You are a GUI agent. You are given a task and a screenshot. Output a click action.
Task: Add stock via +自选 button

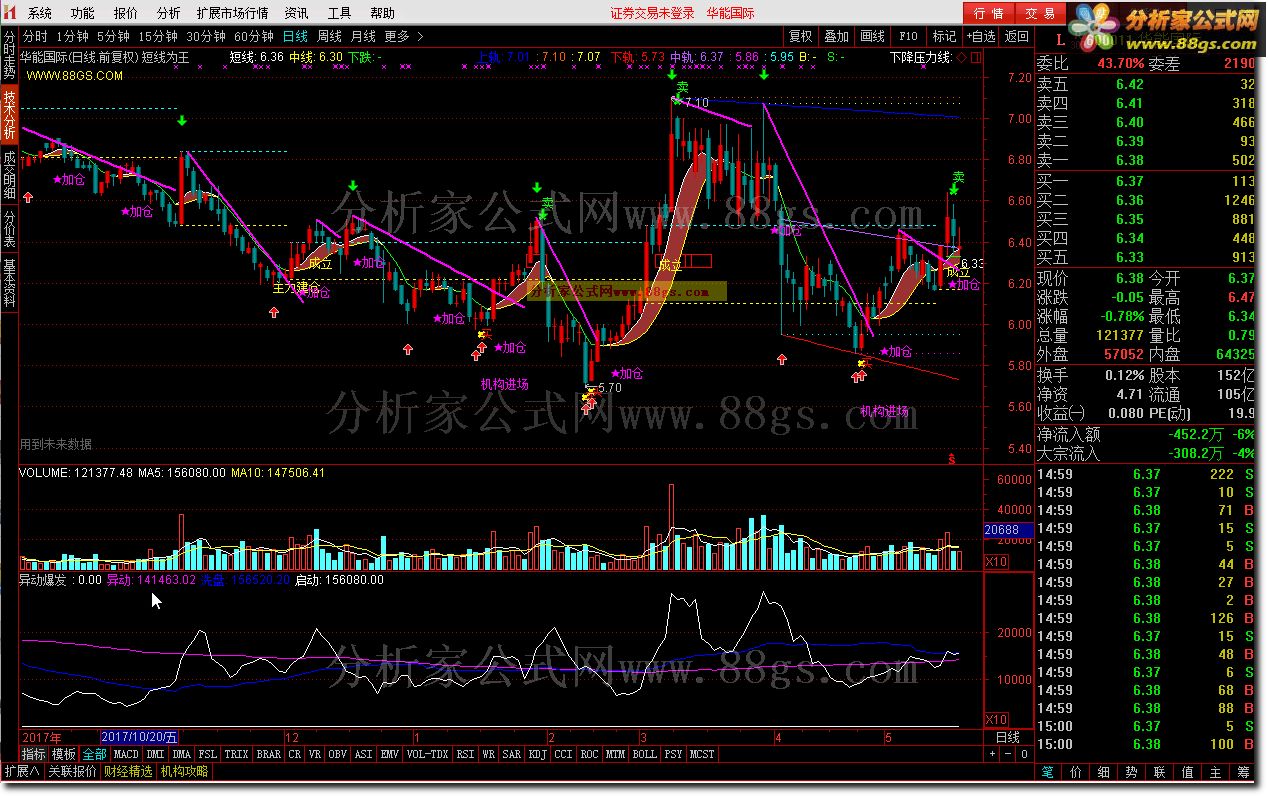(x=981, y=36)
